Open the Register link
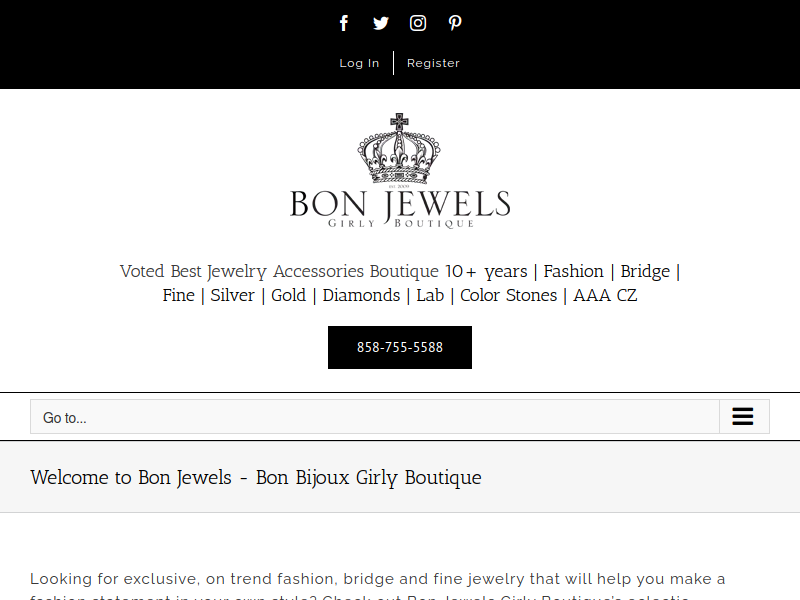The width and height of the screenshot is (800, 600). (x=433, y=63)
